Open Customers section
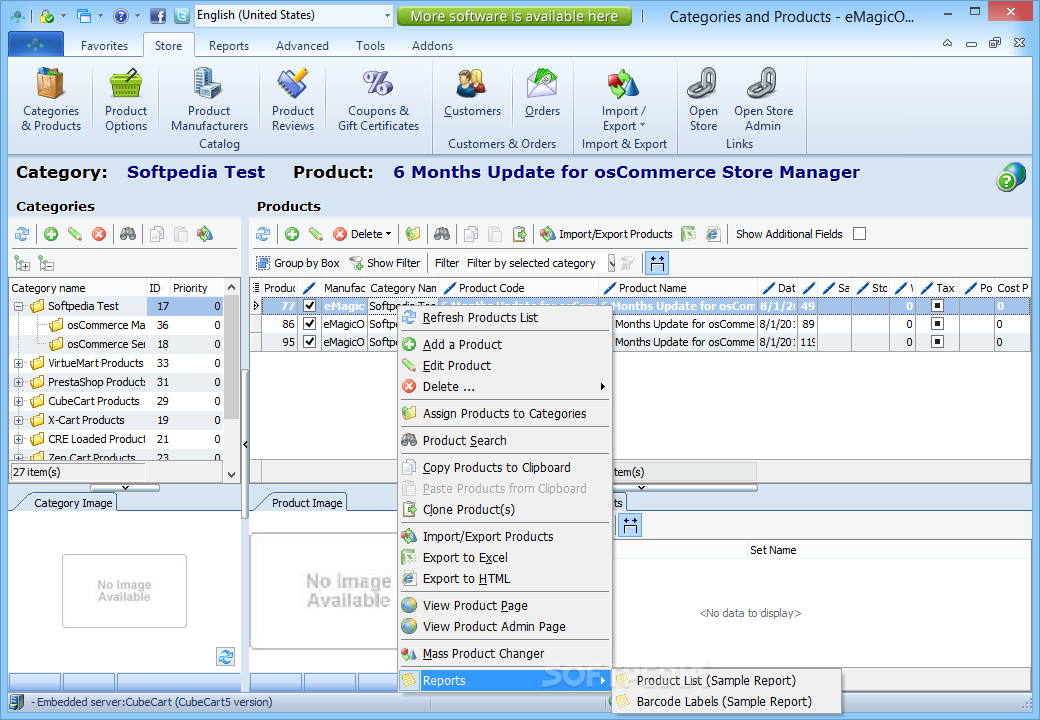The image size is (1040, 720). (x=472, y=93)
